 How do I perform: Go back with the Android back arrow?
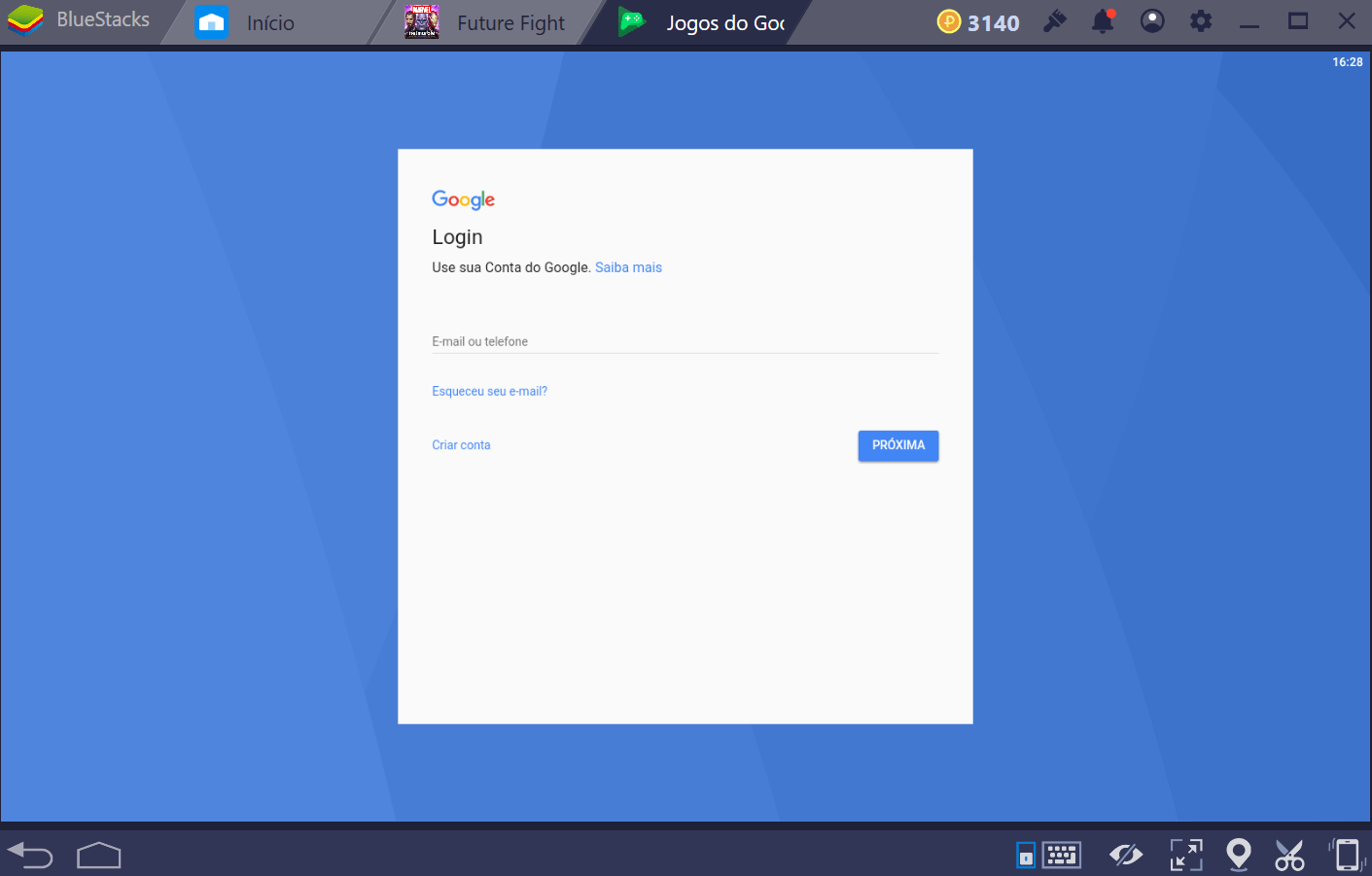tap(30, 855)
